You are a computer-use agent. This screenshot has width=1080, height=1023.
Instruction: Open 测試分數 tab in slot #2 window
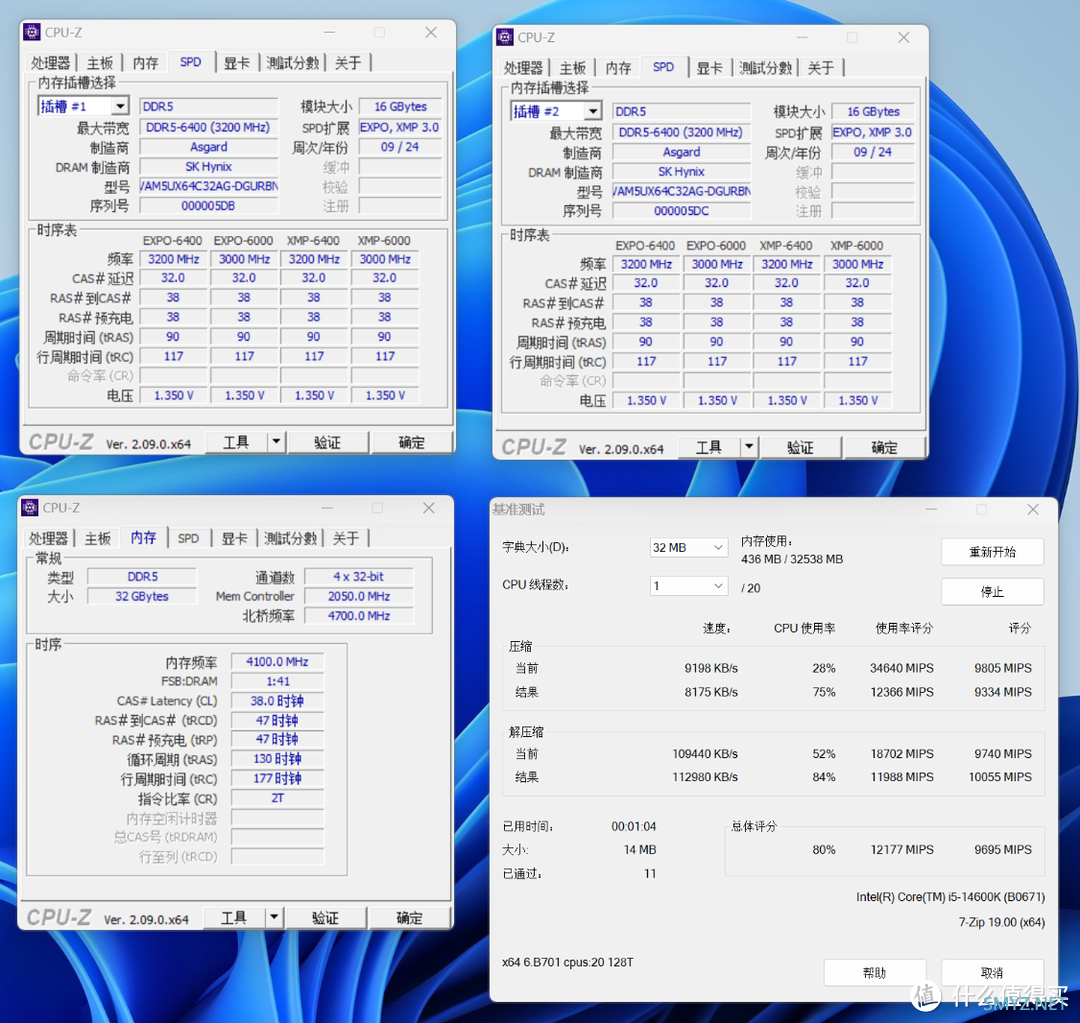(766, 68)
